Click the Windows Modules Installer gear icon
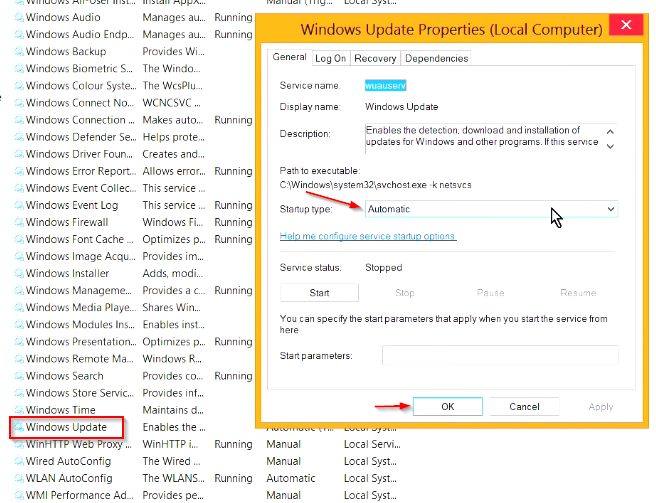 [19, 325]
